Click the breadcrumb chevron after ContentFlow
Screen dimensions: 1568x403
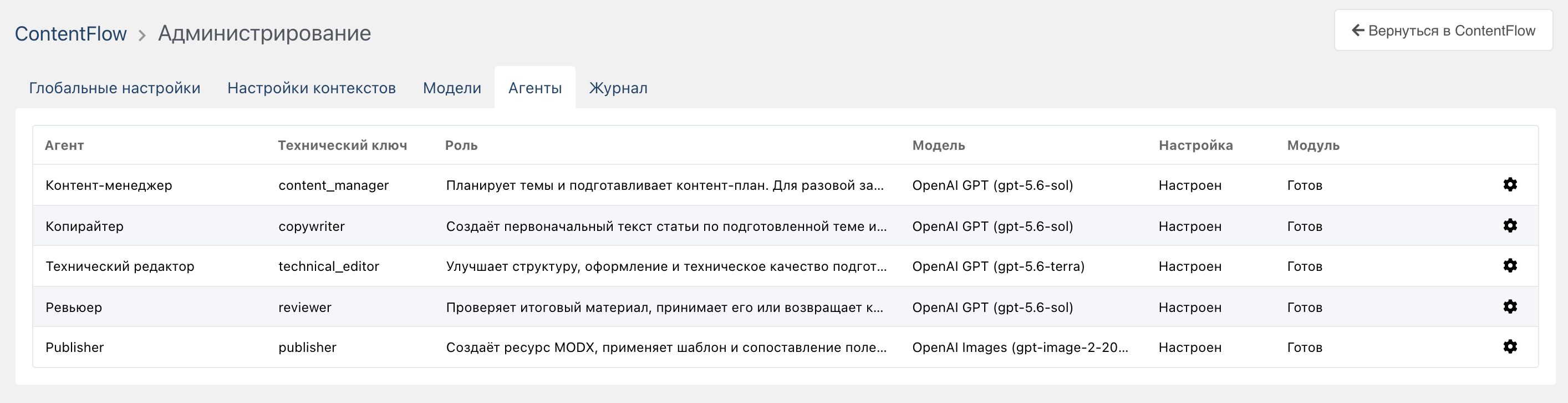(142, 36)
